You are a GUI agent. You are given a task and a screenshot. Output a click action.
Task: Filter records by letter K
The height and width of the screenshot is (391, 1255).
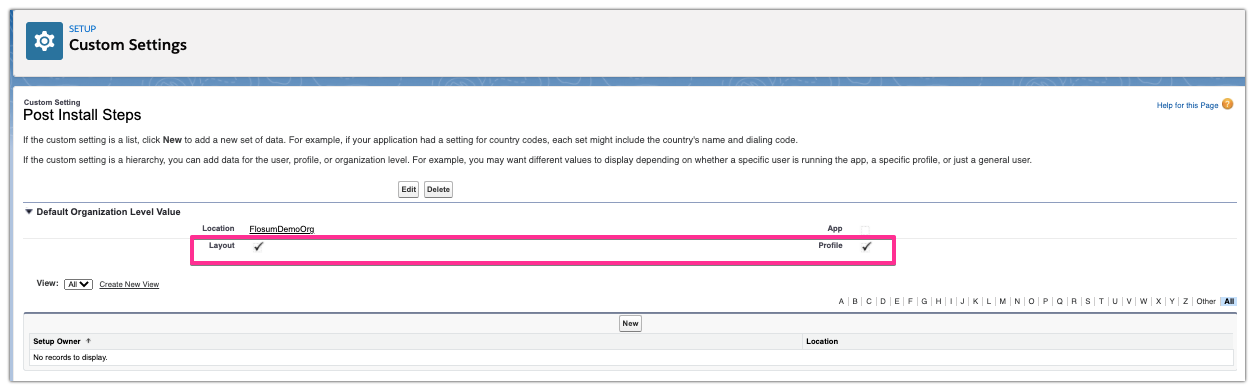click(x=975, y=301)
